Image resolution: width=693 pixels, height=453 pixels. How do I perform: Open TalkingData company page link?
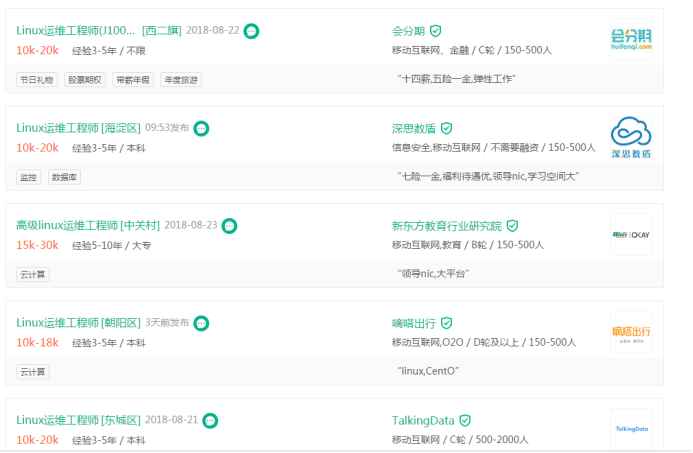click(x=424, y=421)
